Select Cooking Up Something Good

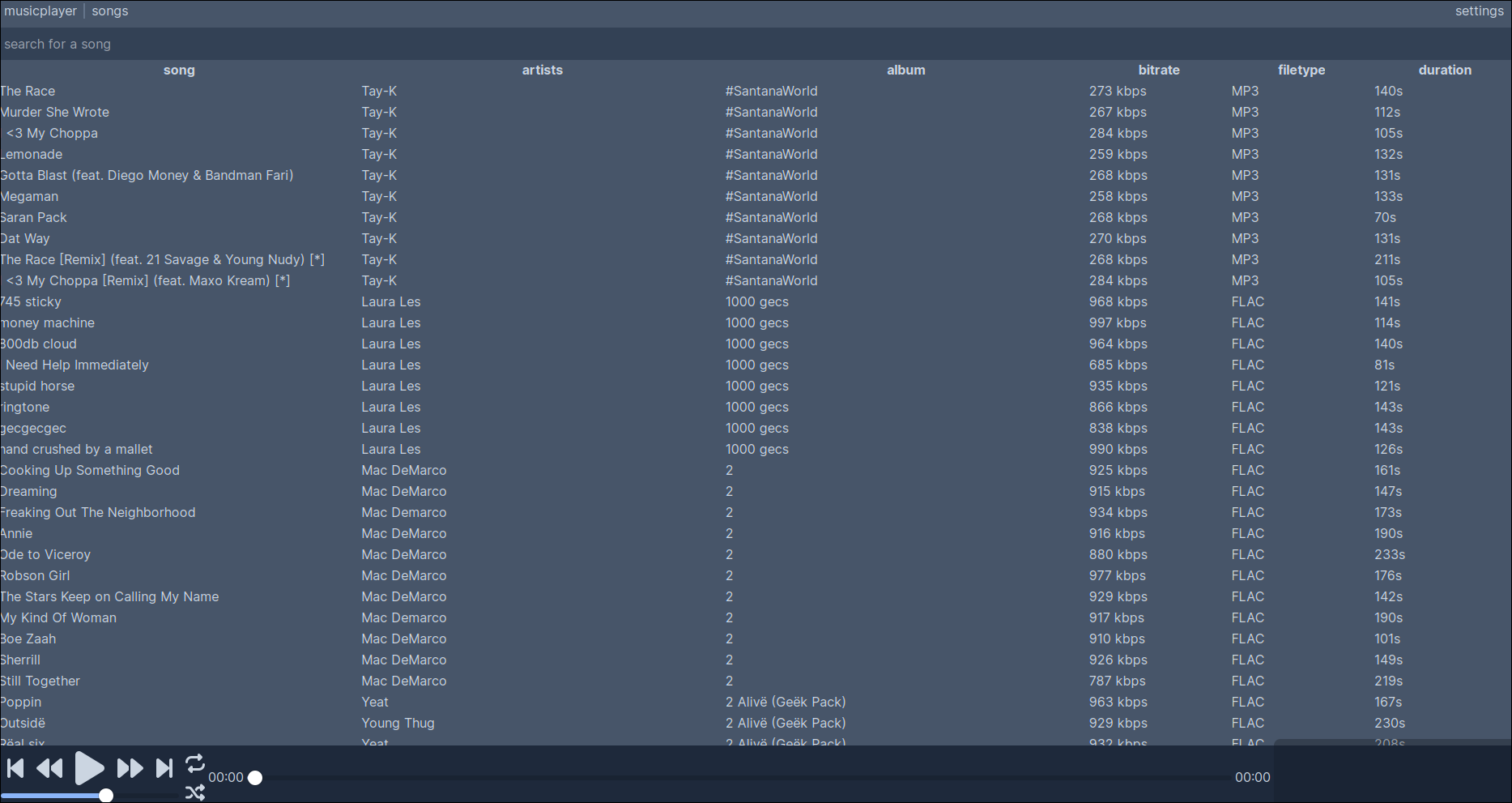[90, 471]
